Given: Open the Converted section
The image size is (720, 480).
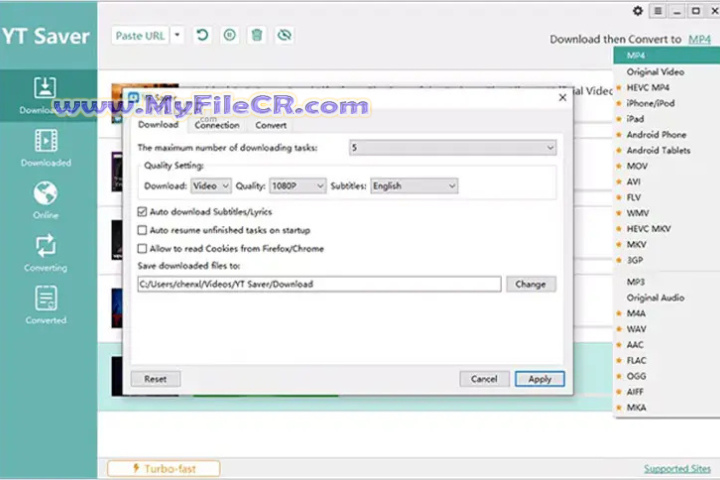Looking at the screenshot, I should click(x=45, y=305).
